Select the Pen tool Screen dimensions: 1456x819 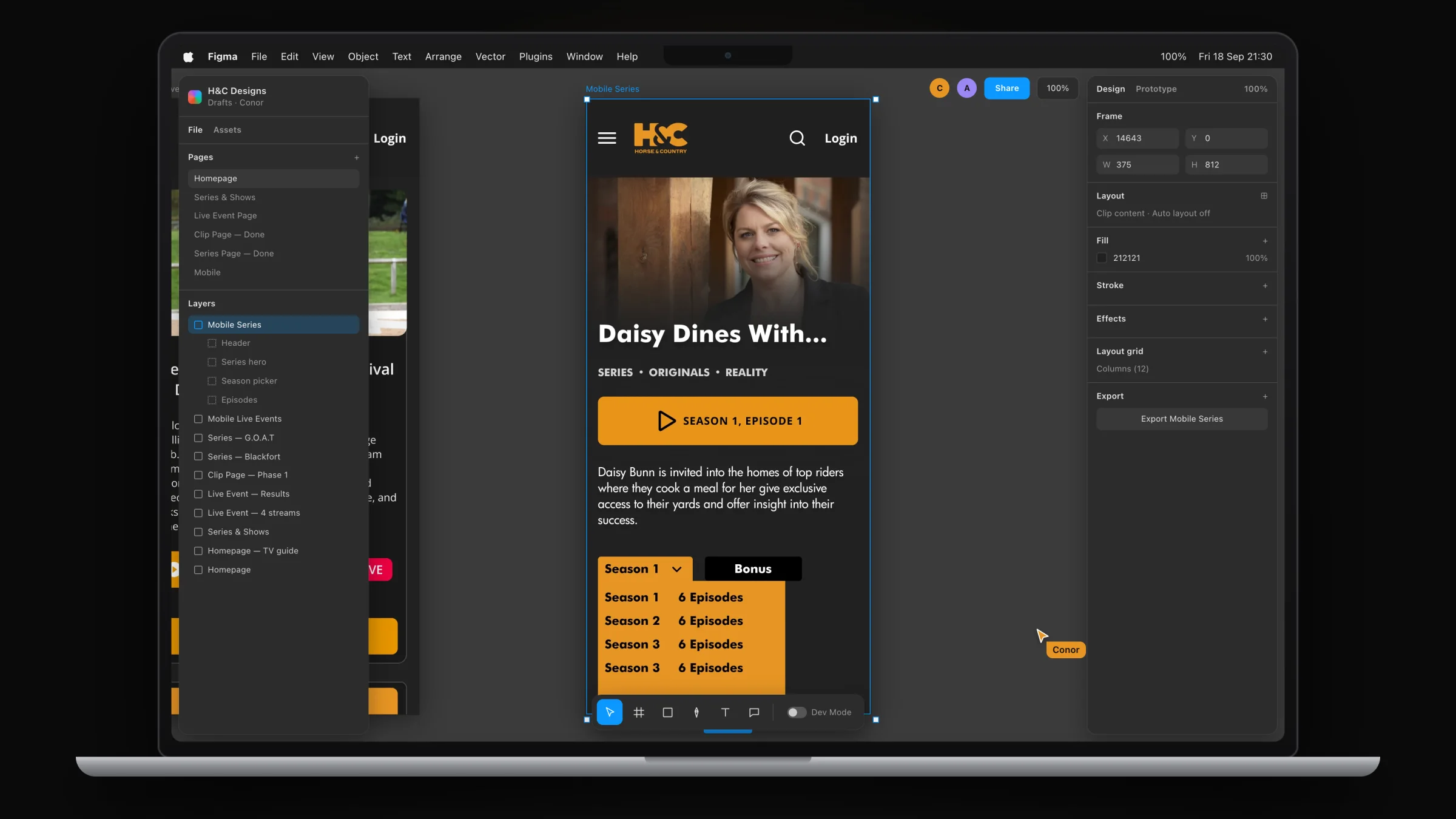(696, 712)
